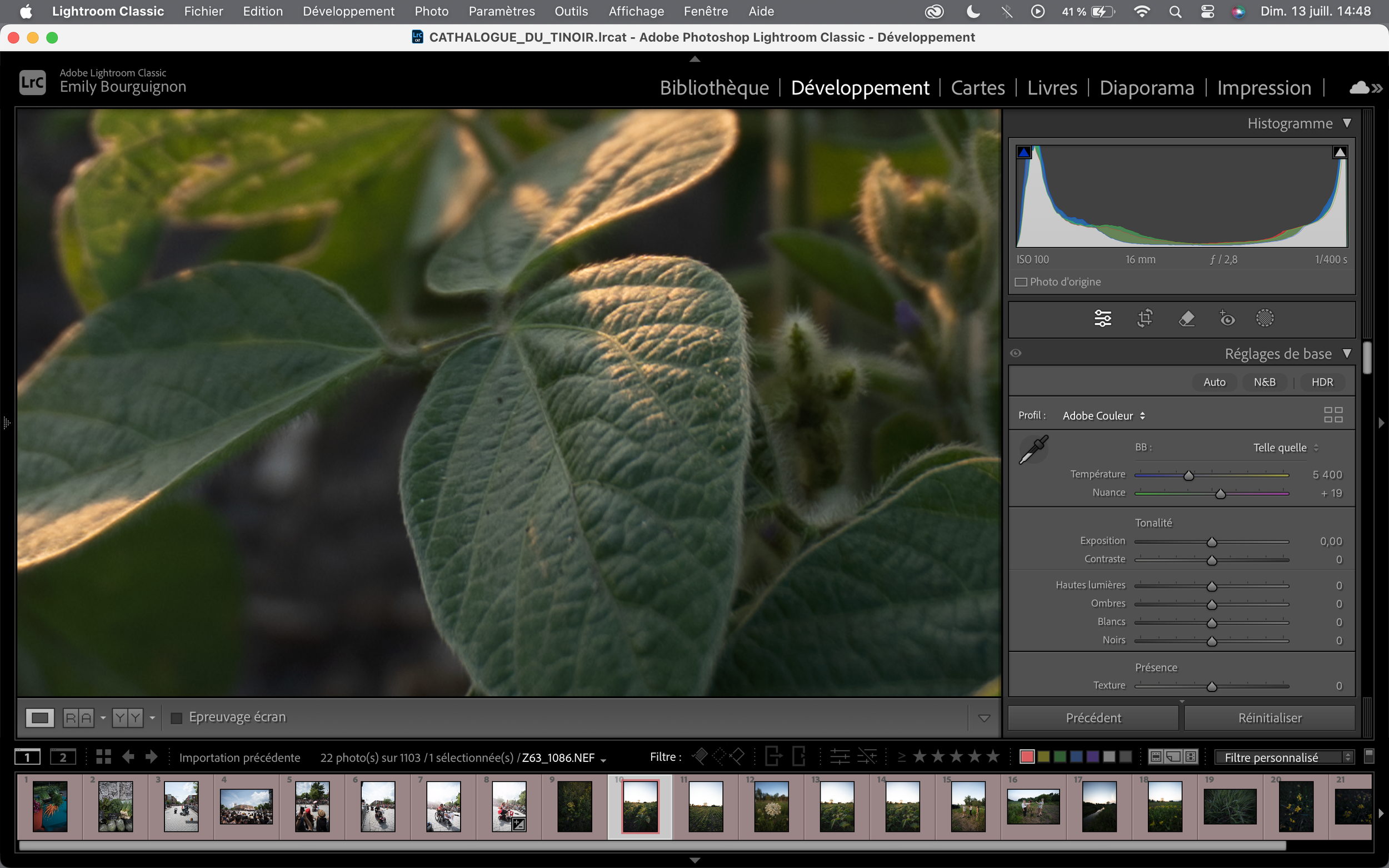The width and height of the screenshot is (1389, 868).
Task: Switch to grid view icon in filmstrip bar
Action: coord(103,756)
